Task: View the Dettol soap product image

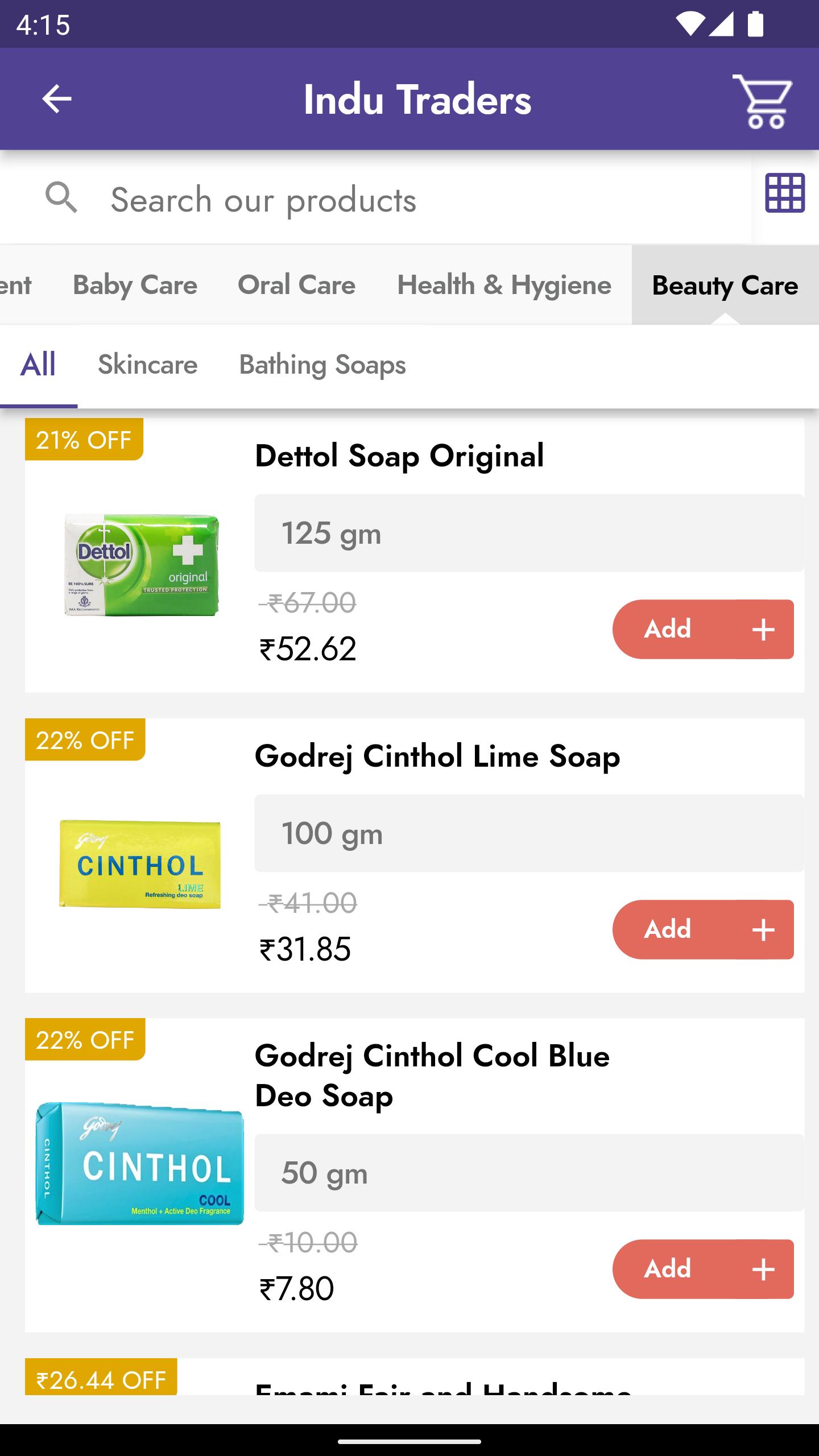Action: [x=141, y=564]
